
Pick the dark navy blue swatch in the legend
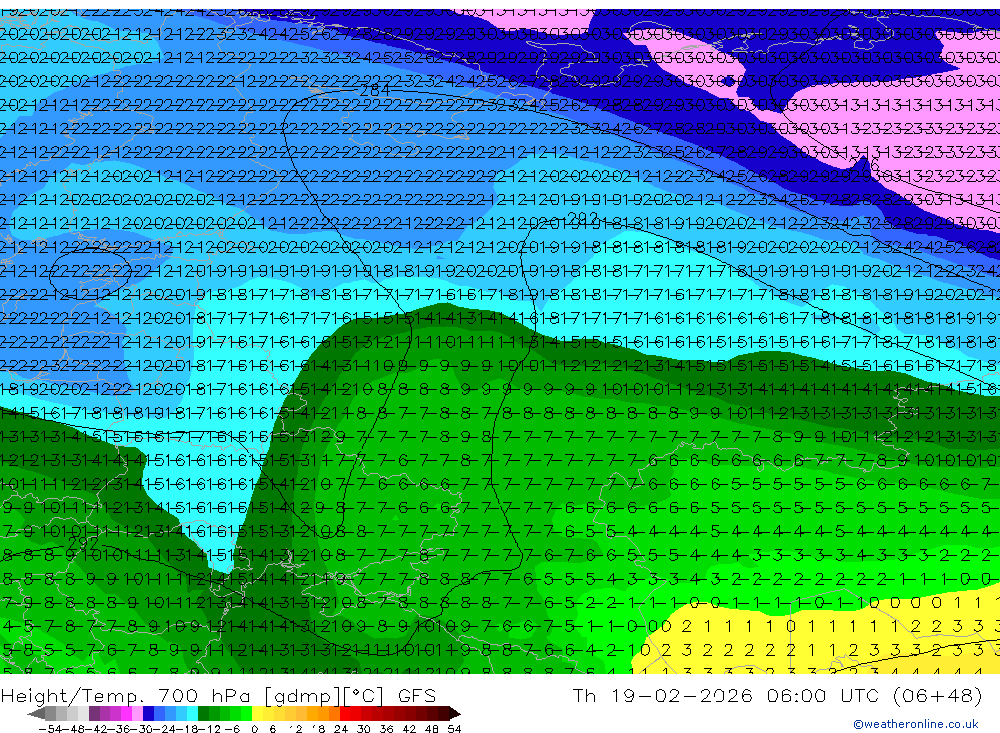click(x=148, y=714)
